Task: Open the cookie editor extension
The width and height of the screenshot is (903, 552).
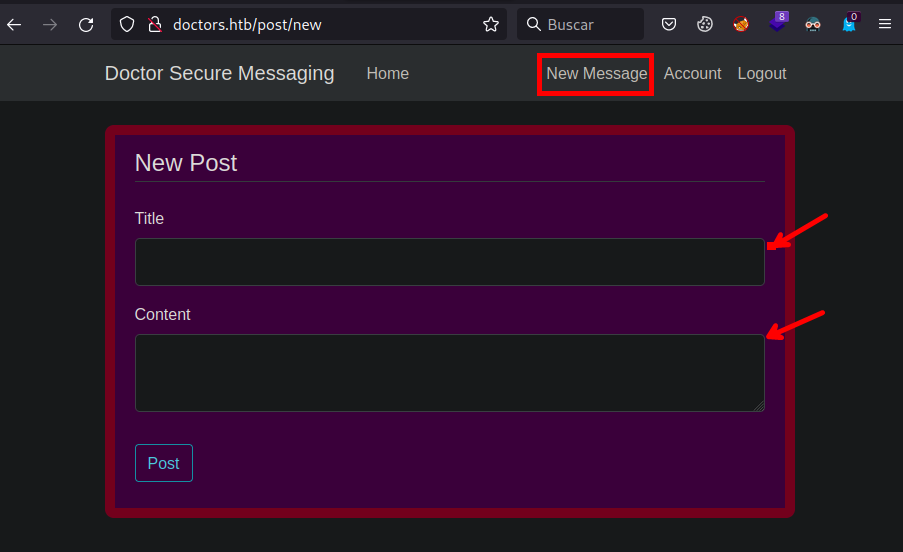Action: [705, 24]
